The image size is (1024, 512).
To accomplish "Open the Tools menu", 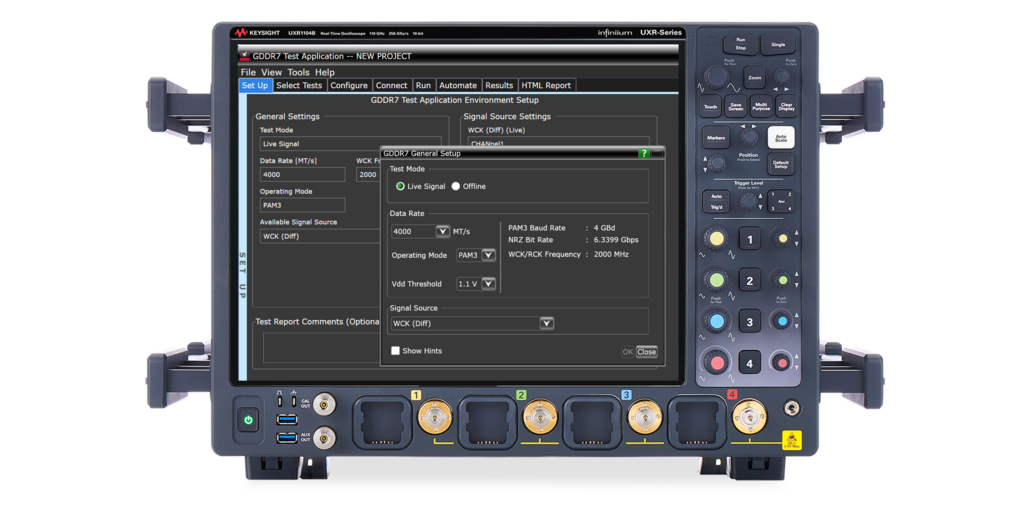I will point(298,72).
